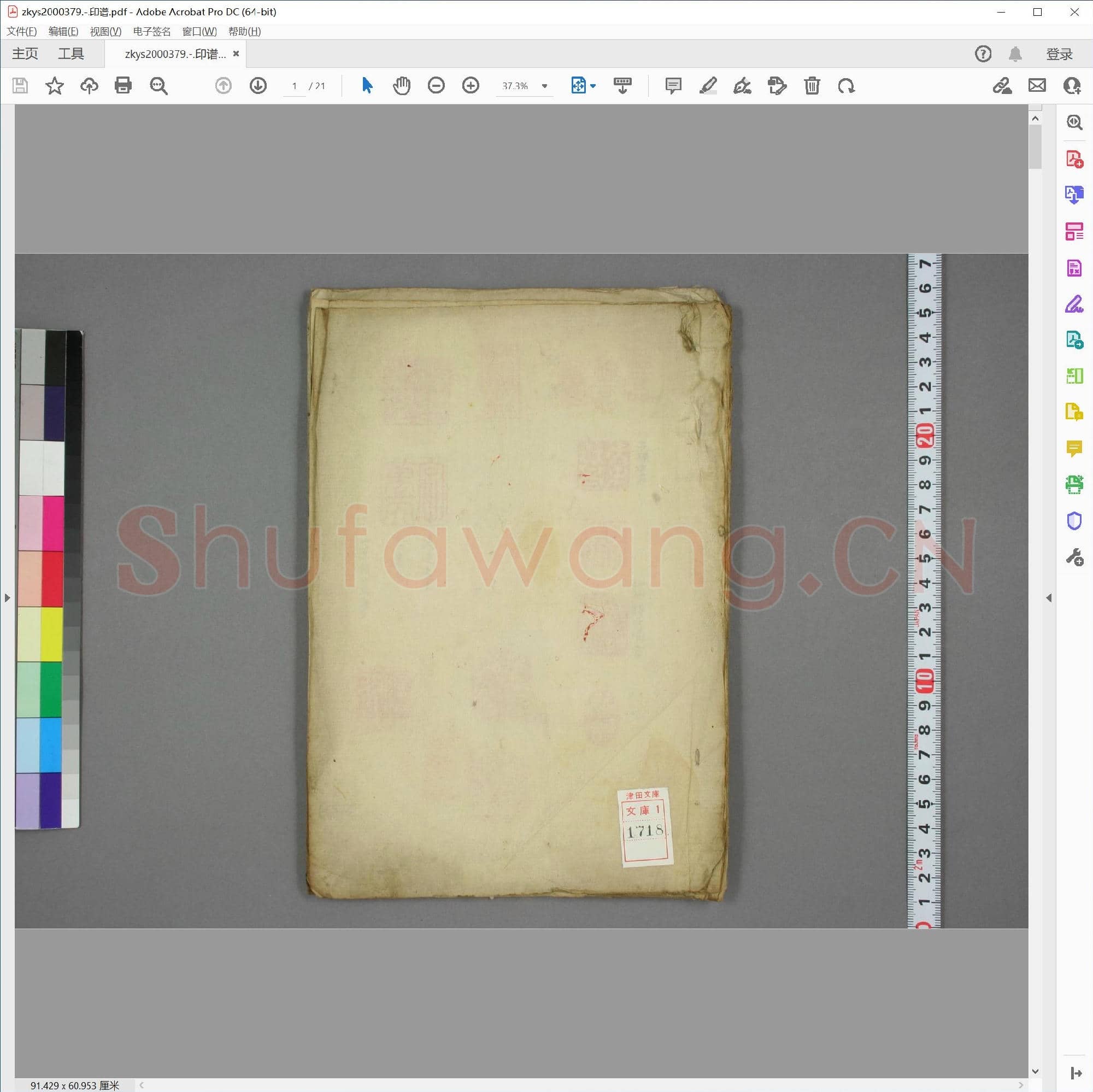This screenshot has height=1092, width=1093.
Task: Click the delete trash icon
Action: tap(811, 85)
